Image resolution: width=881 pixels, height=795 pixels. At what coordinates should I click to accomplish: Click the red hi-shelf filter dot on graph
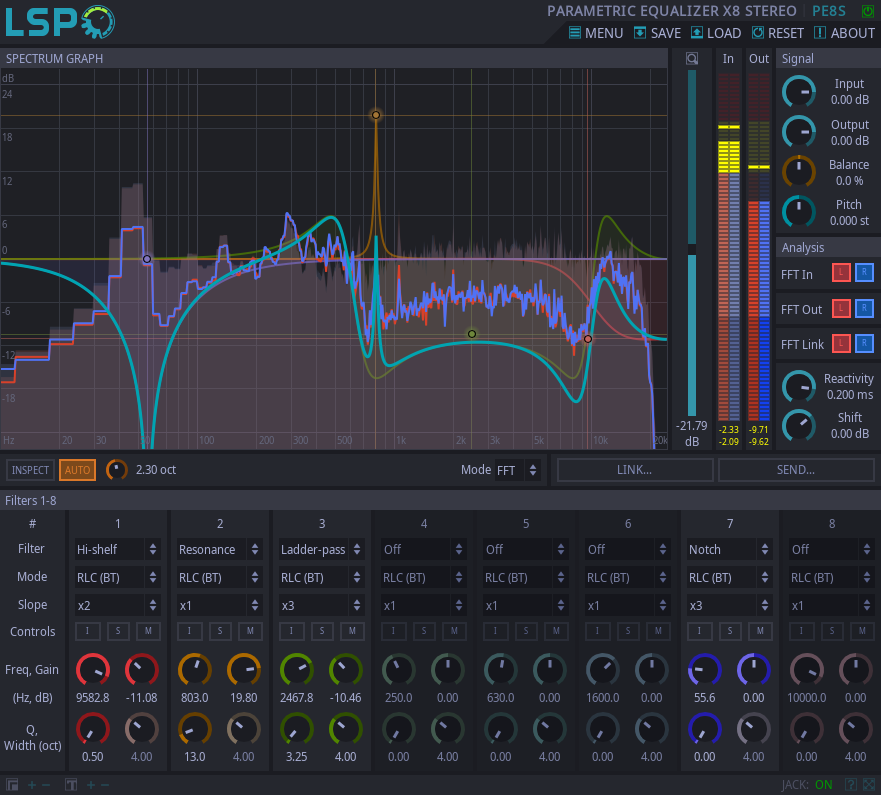coord(588,339)
